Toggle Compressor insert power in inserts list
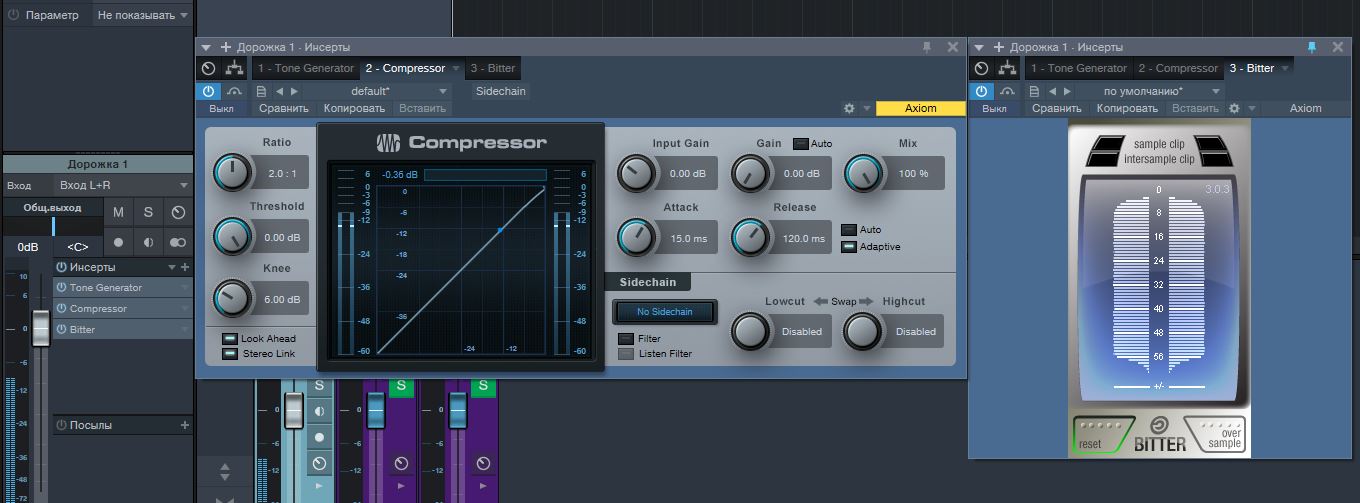 pyautogui.click(x=62, y=309)
